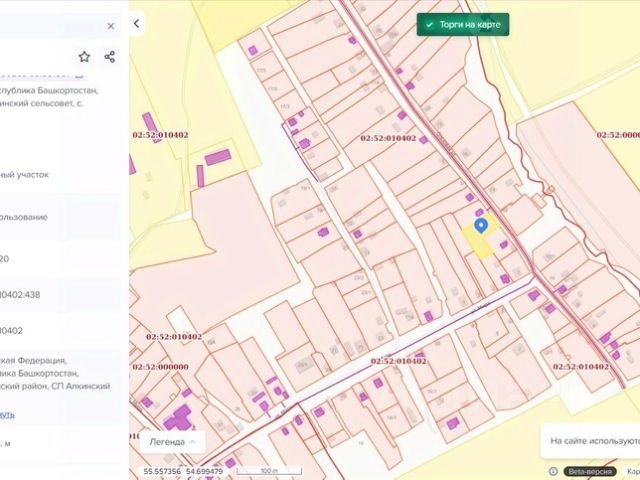Click the 100 m scale bar
The height and width of the screenshot is (480, 640).
(269, 471)
